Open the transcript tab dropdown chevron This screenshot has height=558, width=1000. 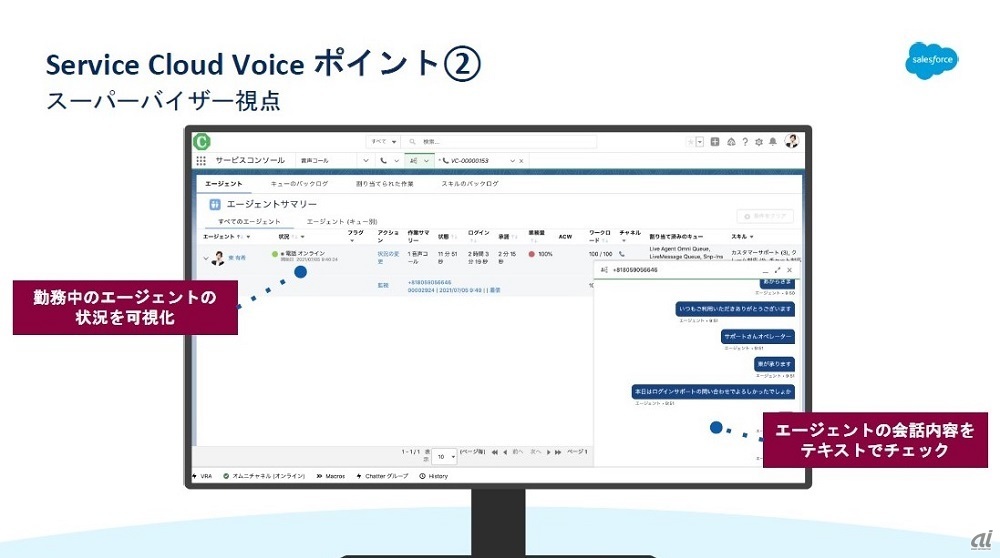pyautogui.click(x=426, y=161)
